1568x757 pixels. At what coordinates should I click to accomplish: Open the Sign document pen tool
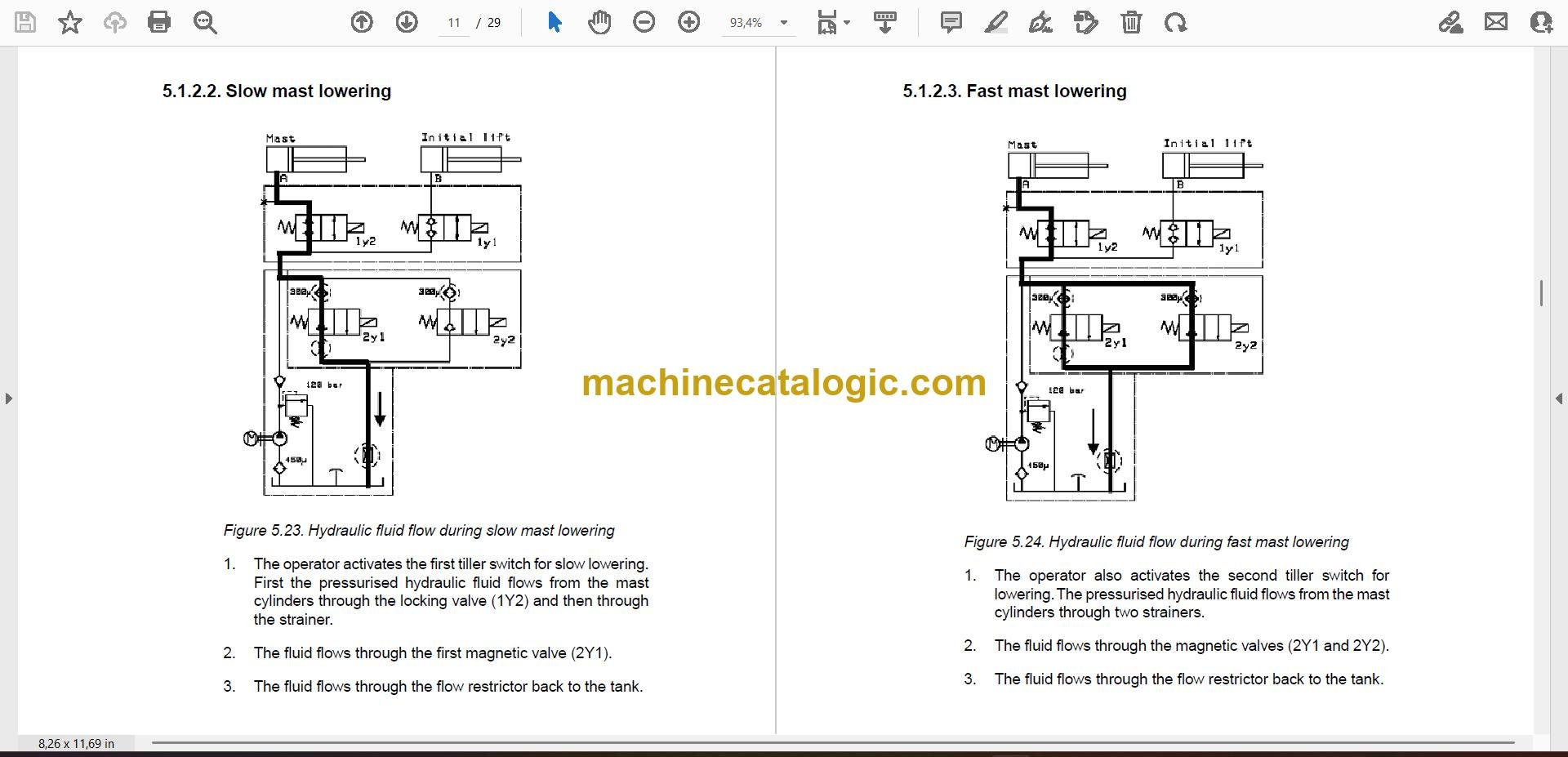pyautogui.click(x=1040, y=22)
